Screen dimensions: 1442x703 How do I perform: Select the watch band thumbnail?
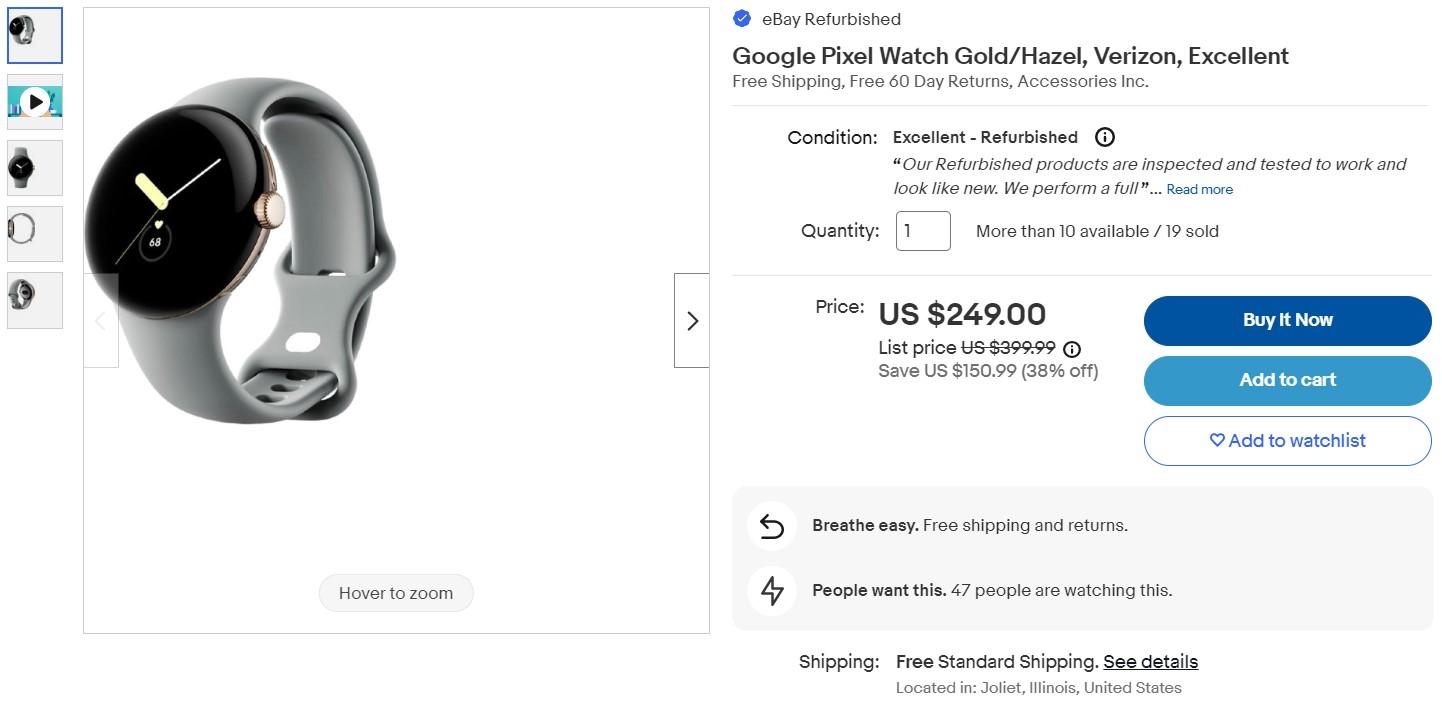34,234
